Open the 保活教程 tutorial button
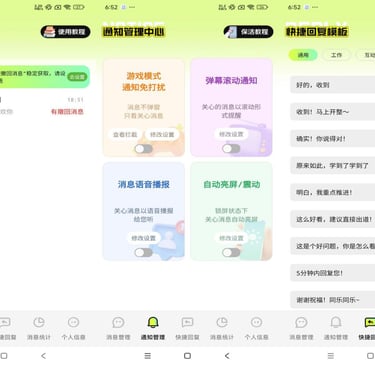 tap(248, 32)
